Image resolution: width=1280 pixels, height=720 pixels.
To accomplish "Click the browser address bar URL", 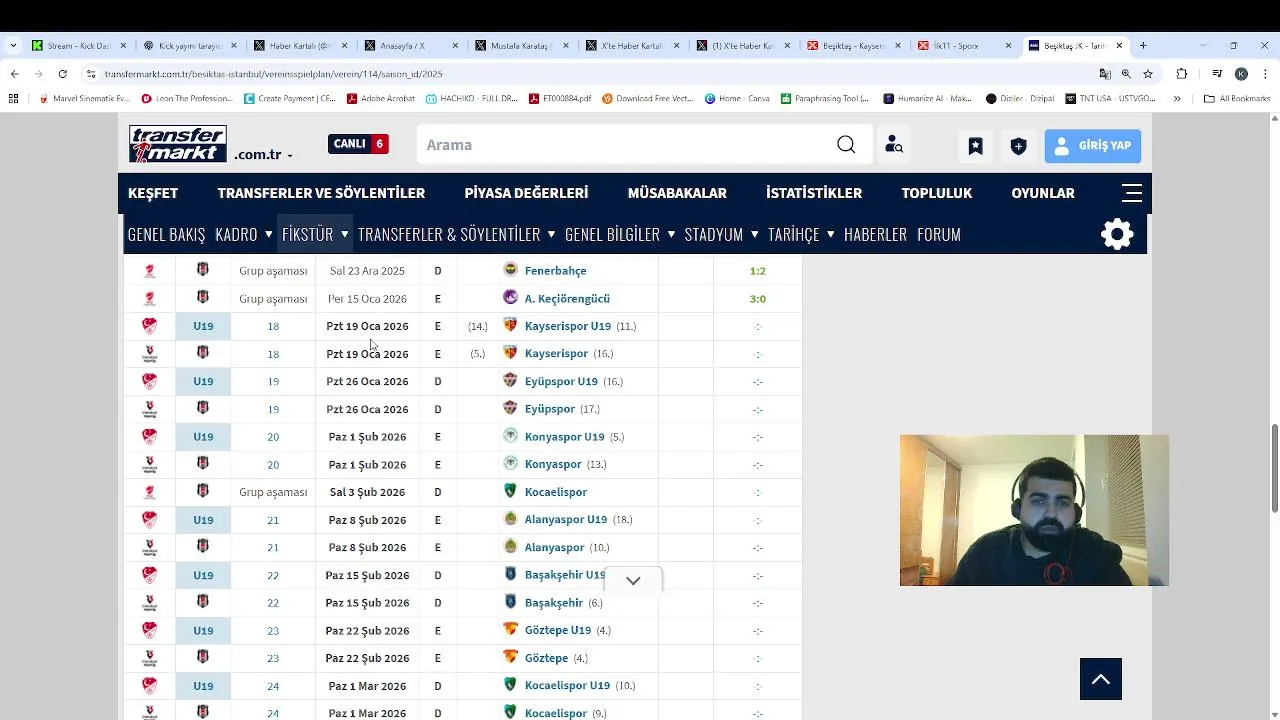I will [273, 74].
